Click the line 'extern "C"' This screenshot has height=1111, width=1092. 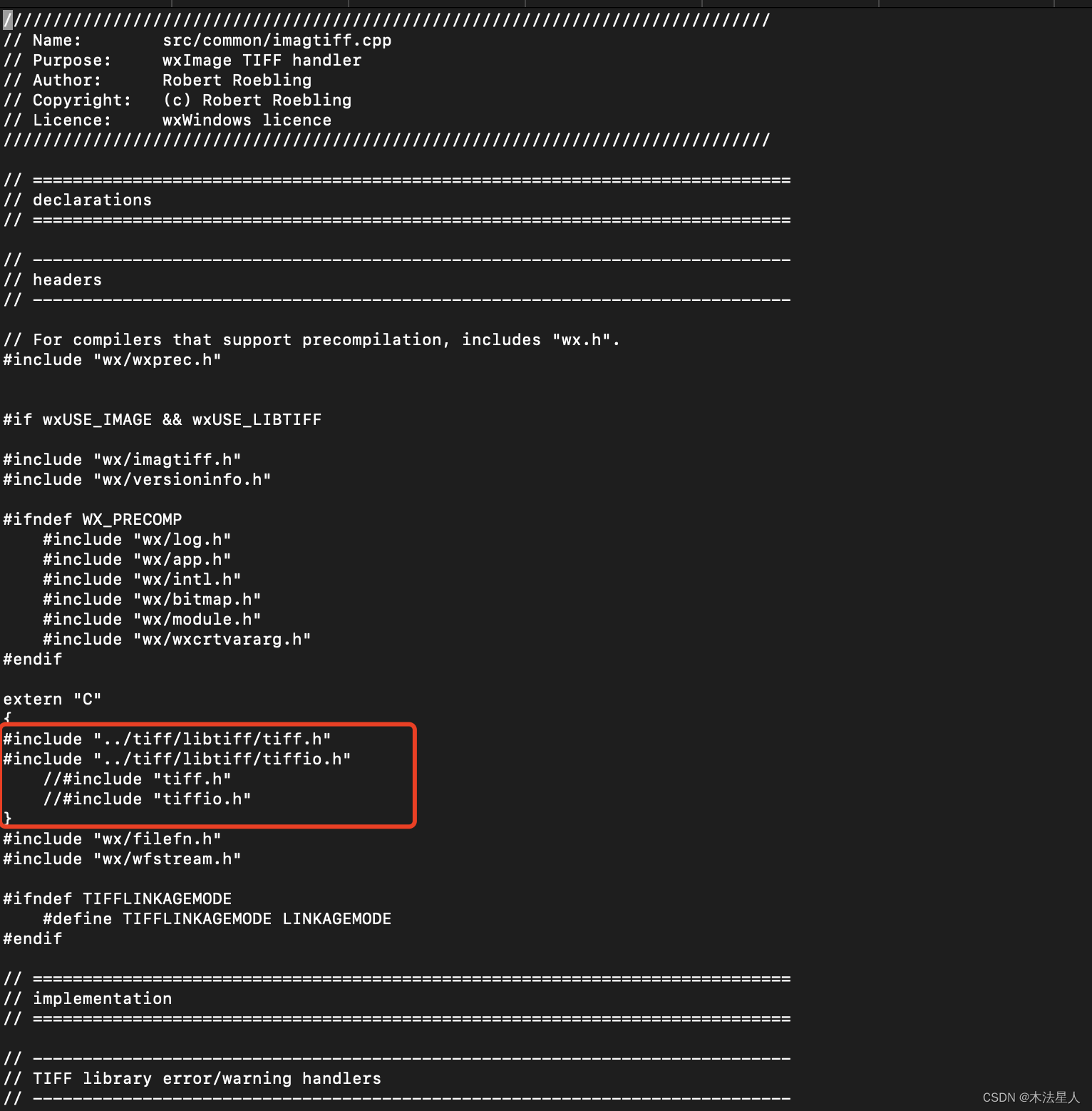tap(53, 700)
